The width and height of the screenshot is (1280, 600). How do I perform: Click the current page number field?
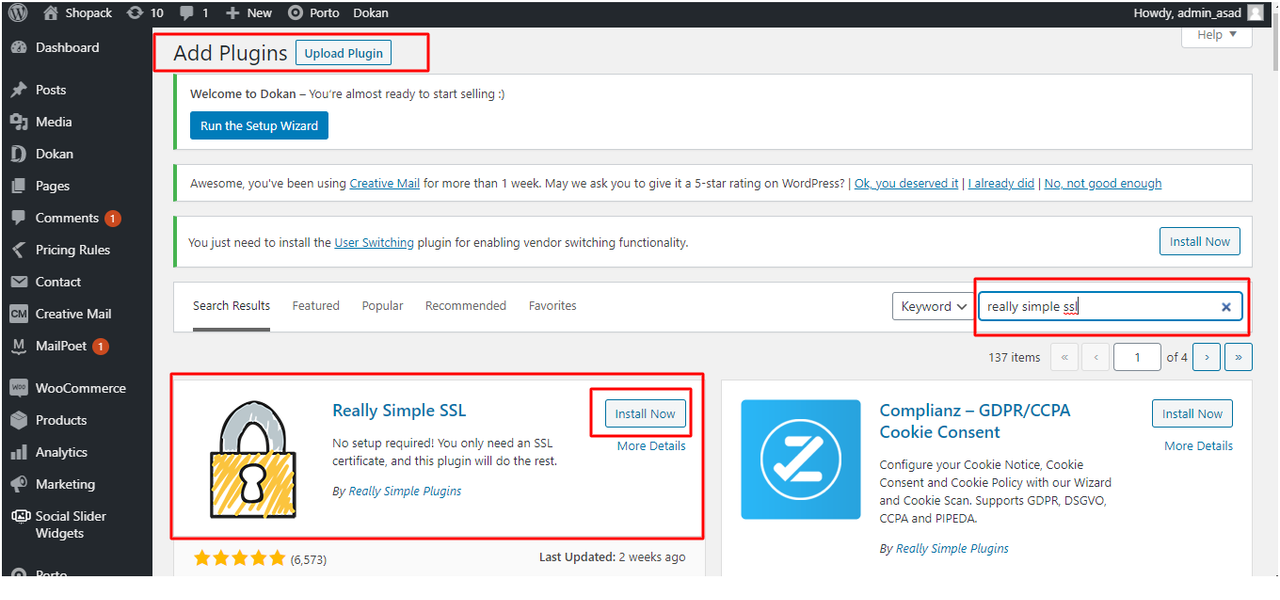[x=1136, y=357]
